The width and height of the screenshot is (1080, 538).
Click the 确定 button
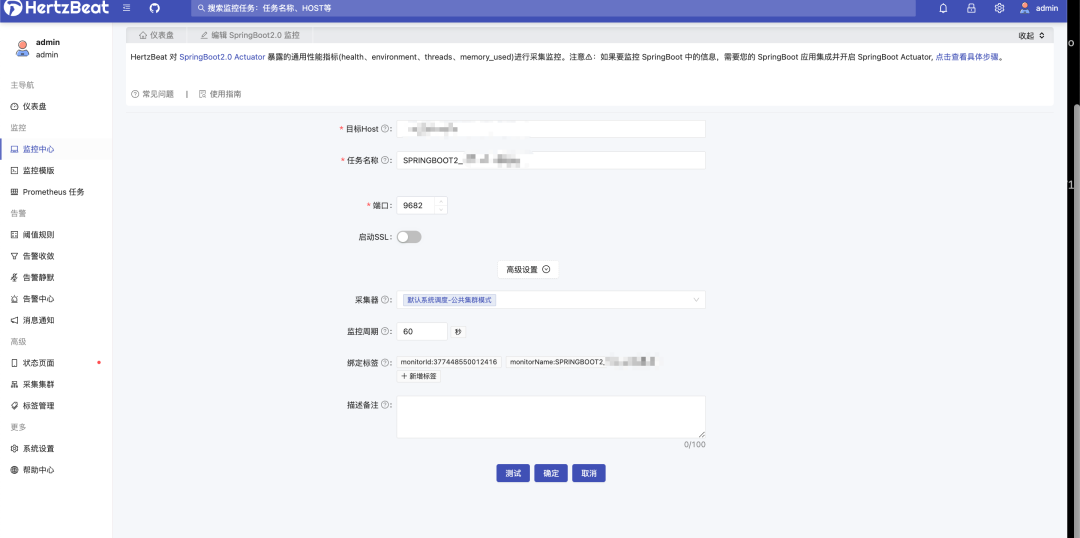tap(551, 473)
